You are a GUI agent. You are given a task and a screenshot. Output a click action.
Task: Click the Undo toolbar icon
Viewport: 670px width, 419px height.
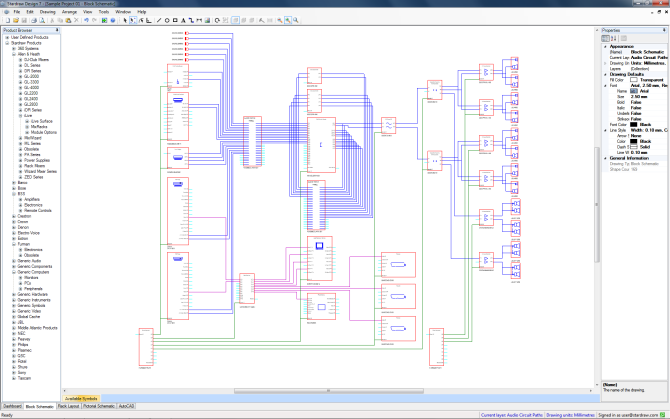point(86,19)
